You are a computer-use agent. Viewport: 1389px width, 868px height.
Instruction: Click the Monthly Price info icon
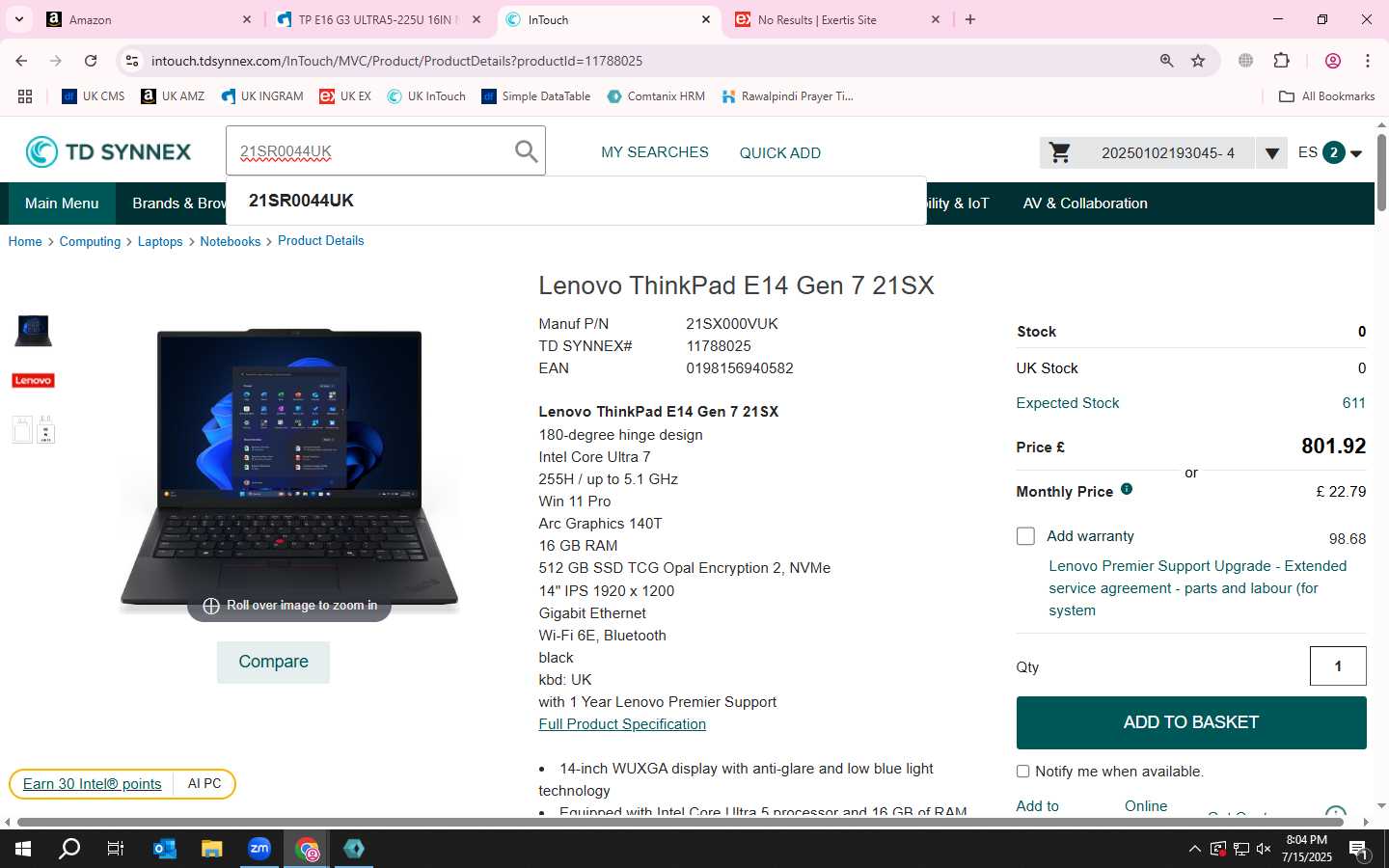[1126, 489]
